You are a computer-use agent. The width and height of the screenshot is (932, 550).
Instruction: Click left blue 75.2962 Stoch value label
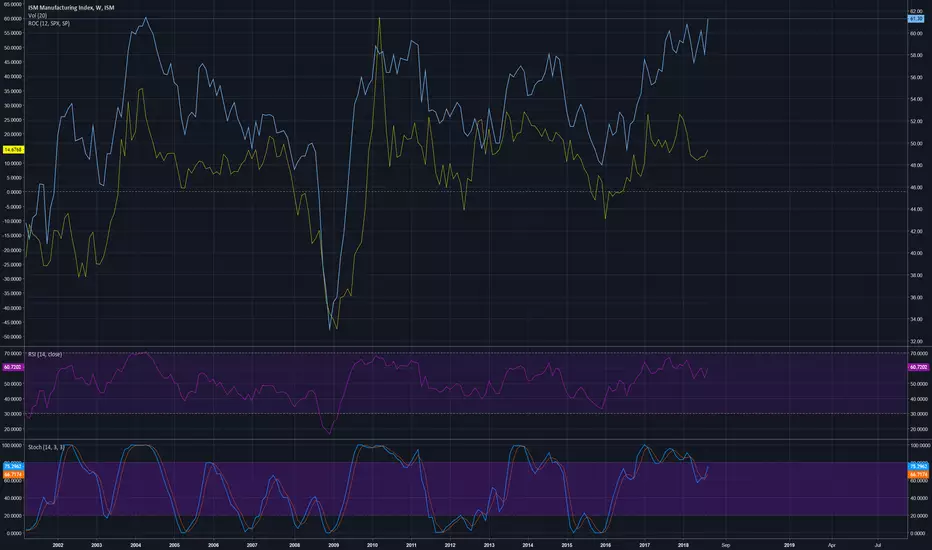point(12,466)
